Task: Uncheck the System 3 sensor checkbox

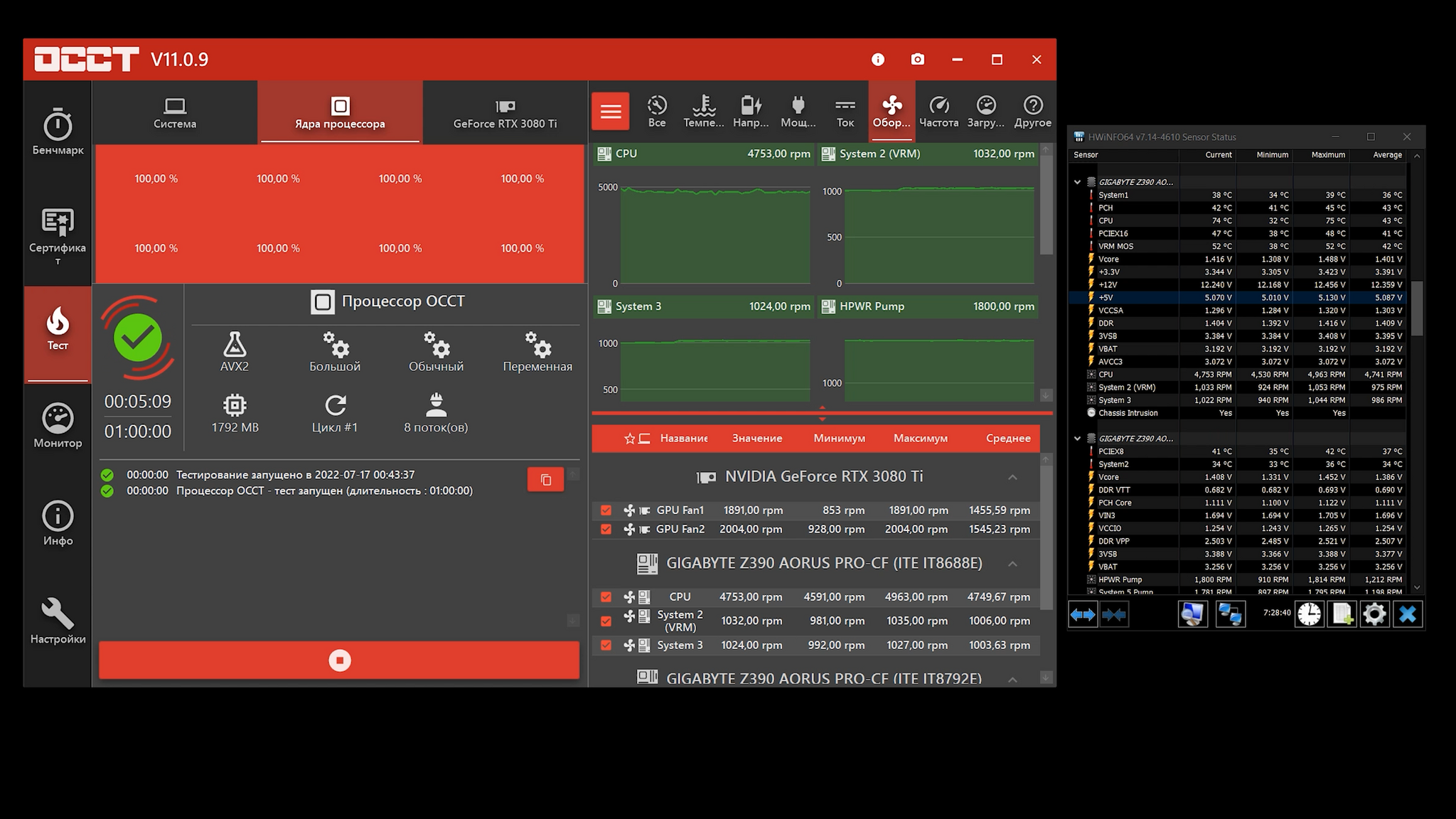Action: [x=606, y=646]
